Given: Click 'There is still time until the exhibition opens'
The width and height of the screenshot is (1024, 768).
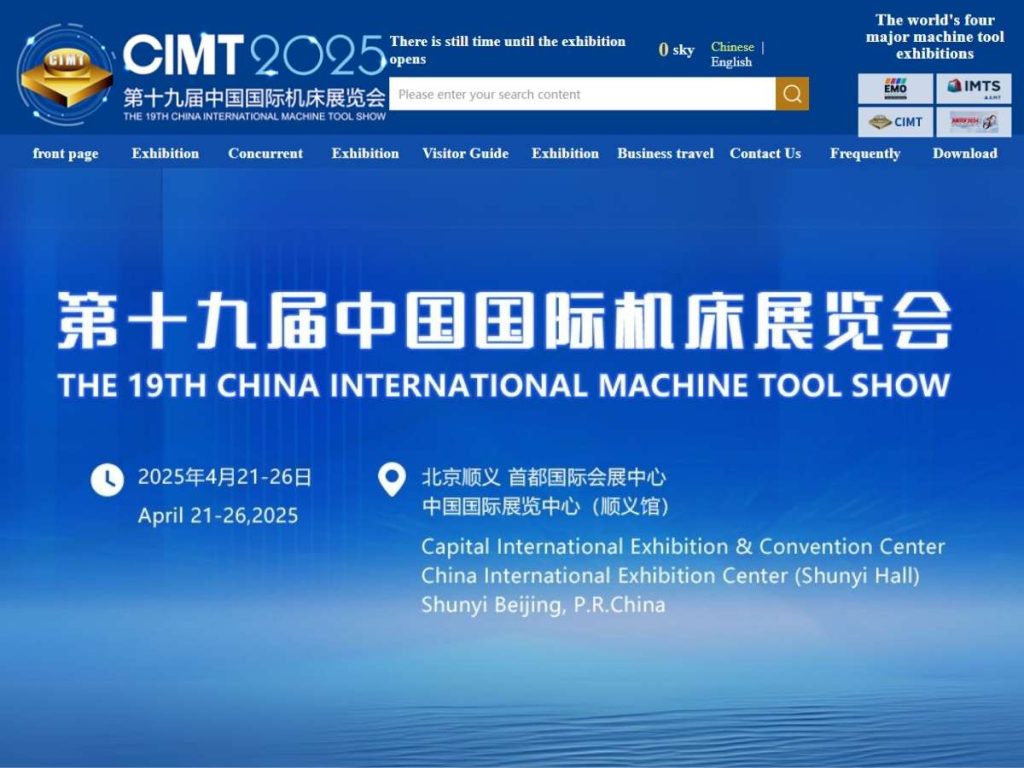Looking at the screenshot, I should [x=507, y=50].
